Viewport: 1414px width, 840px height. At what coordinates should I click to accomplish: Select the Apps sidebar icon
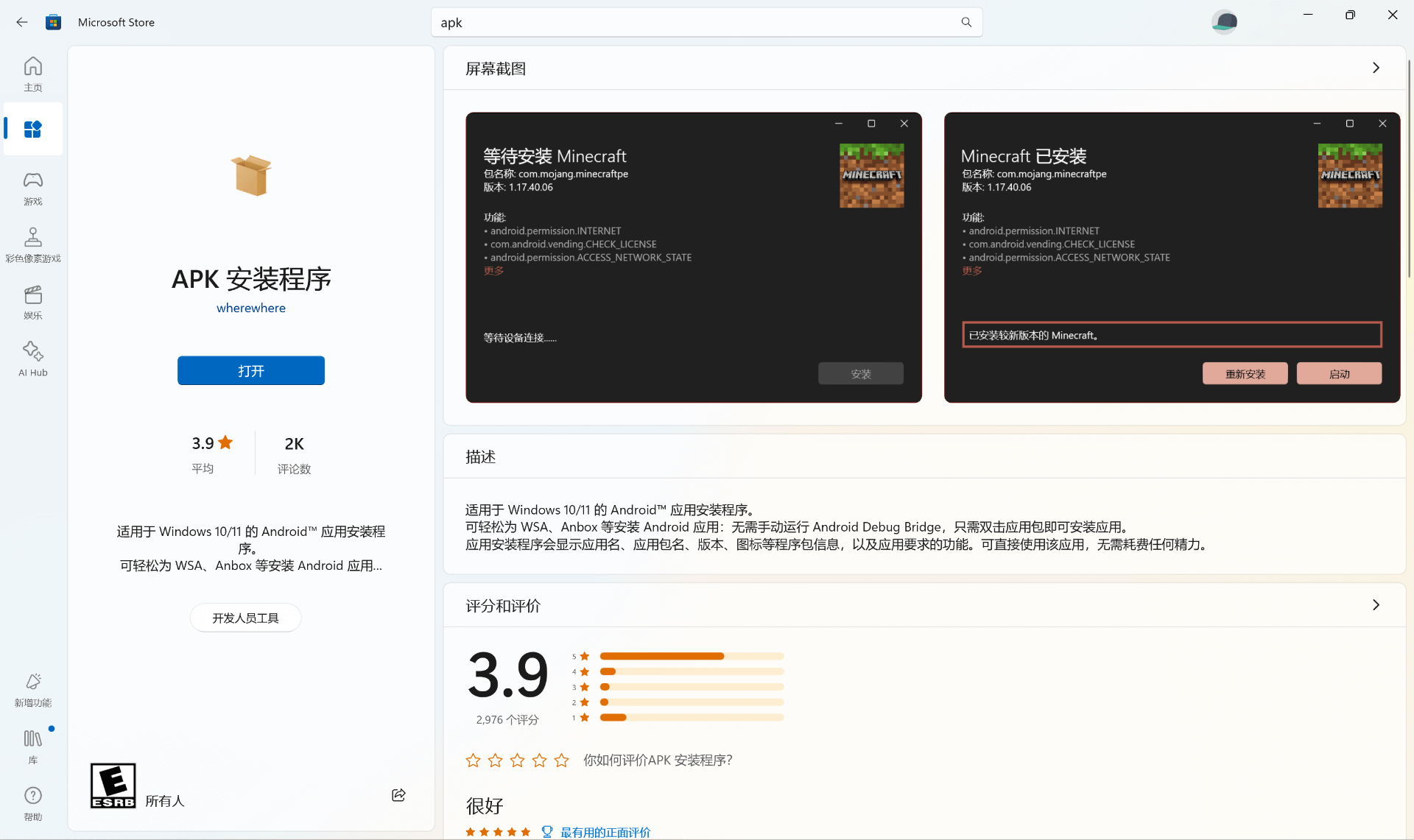coord(33,130)
